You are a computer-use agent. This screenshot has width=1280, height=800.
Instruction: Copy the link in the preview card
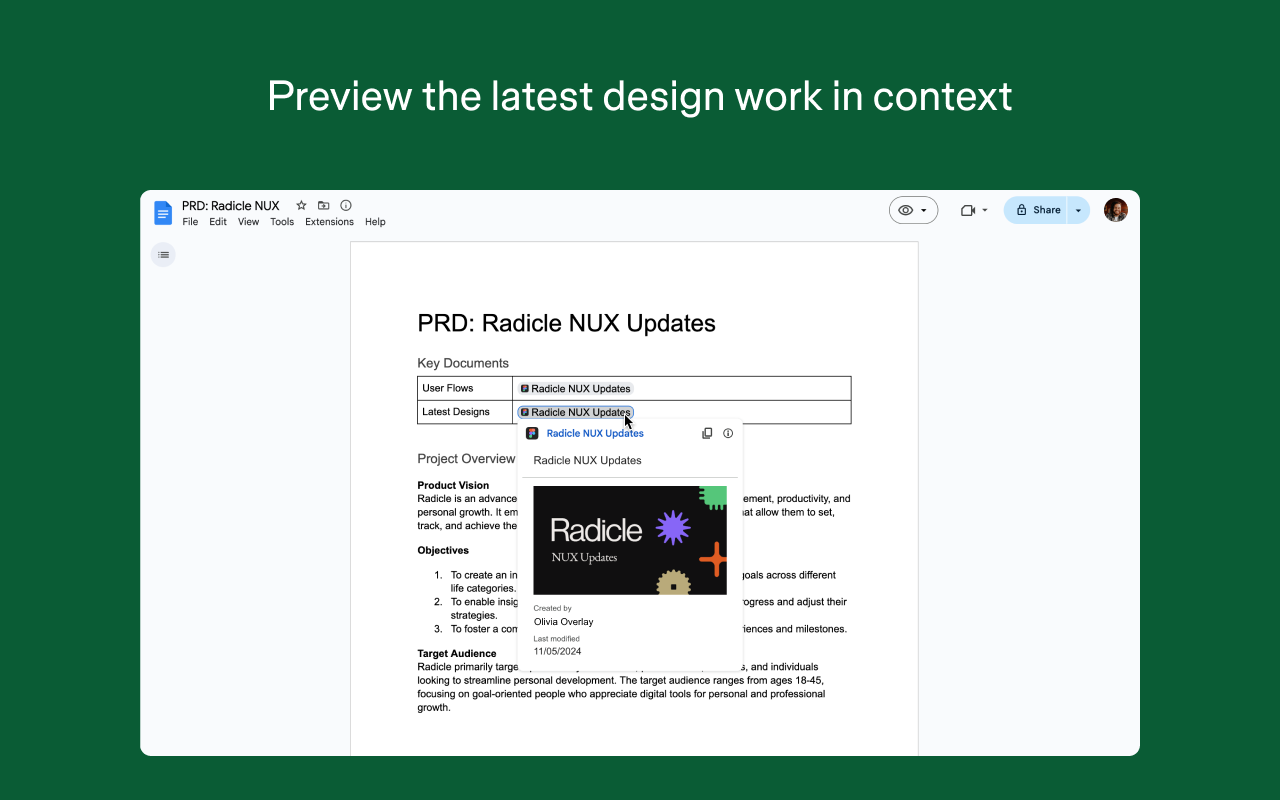707,433
